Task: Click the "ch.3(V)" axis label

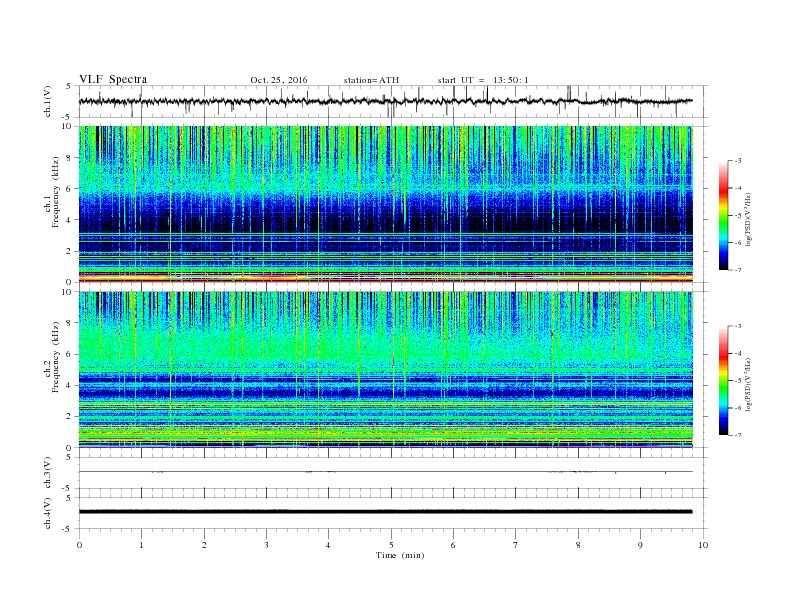Action: [48, 473]
